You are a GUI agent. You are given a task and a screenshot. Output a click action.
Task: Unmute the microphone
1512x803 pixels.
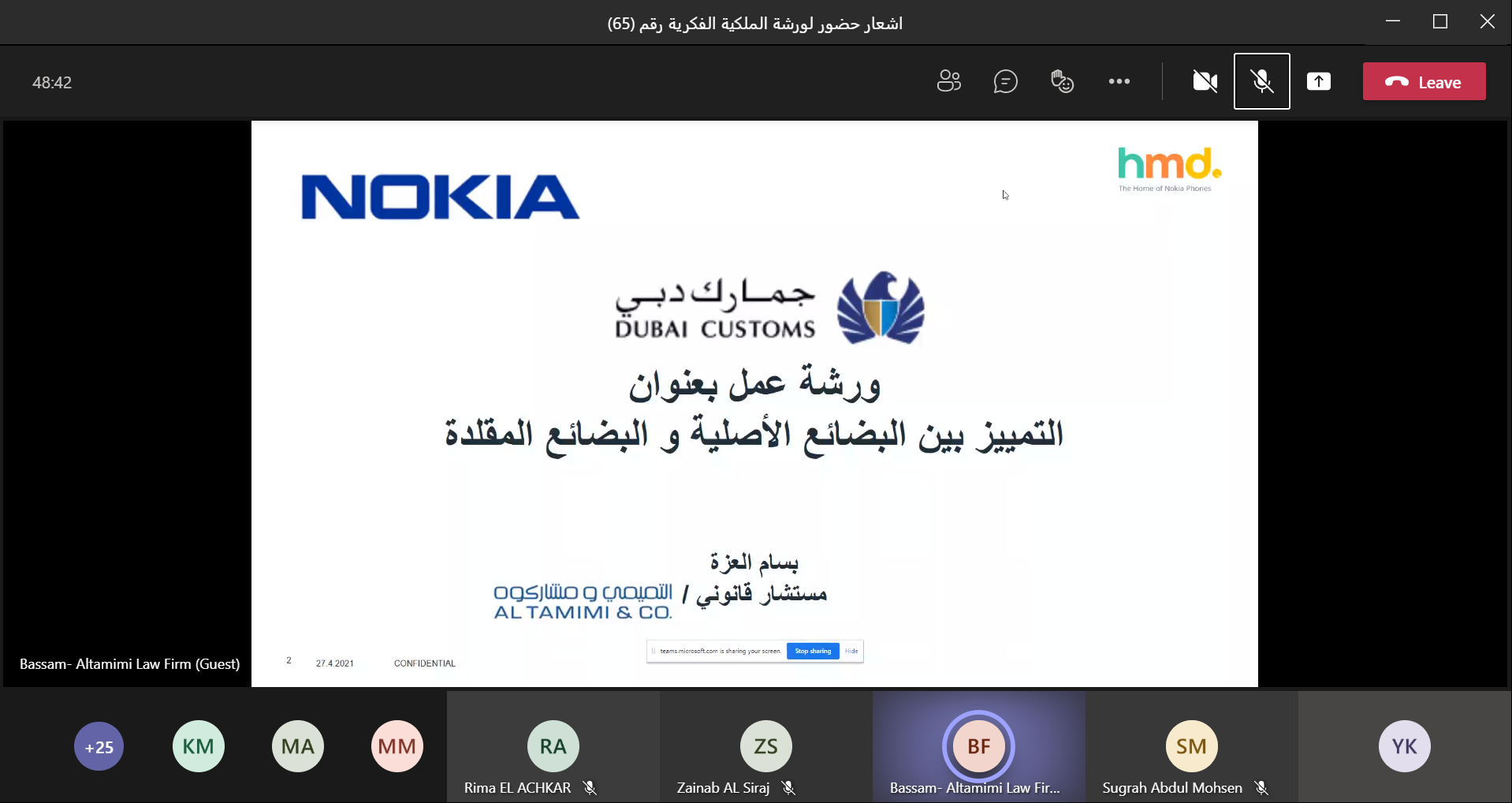pos(1262,81)
